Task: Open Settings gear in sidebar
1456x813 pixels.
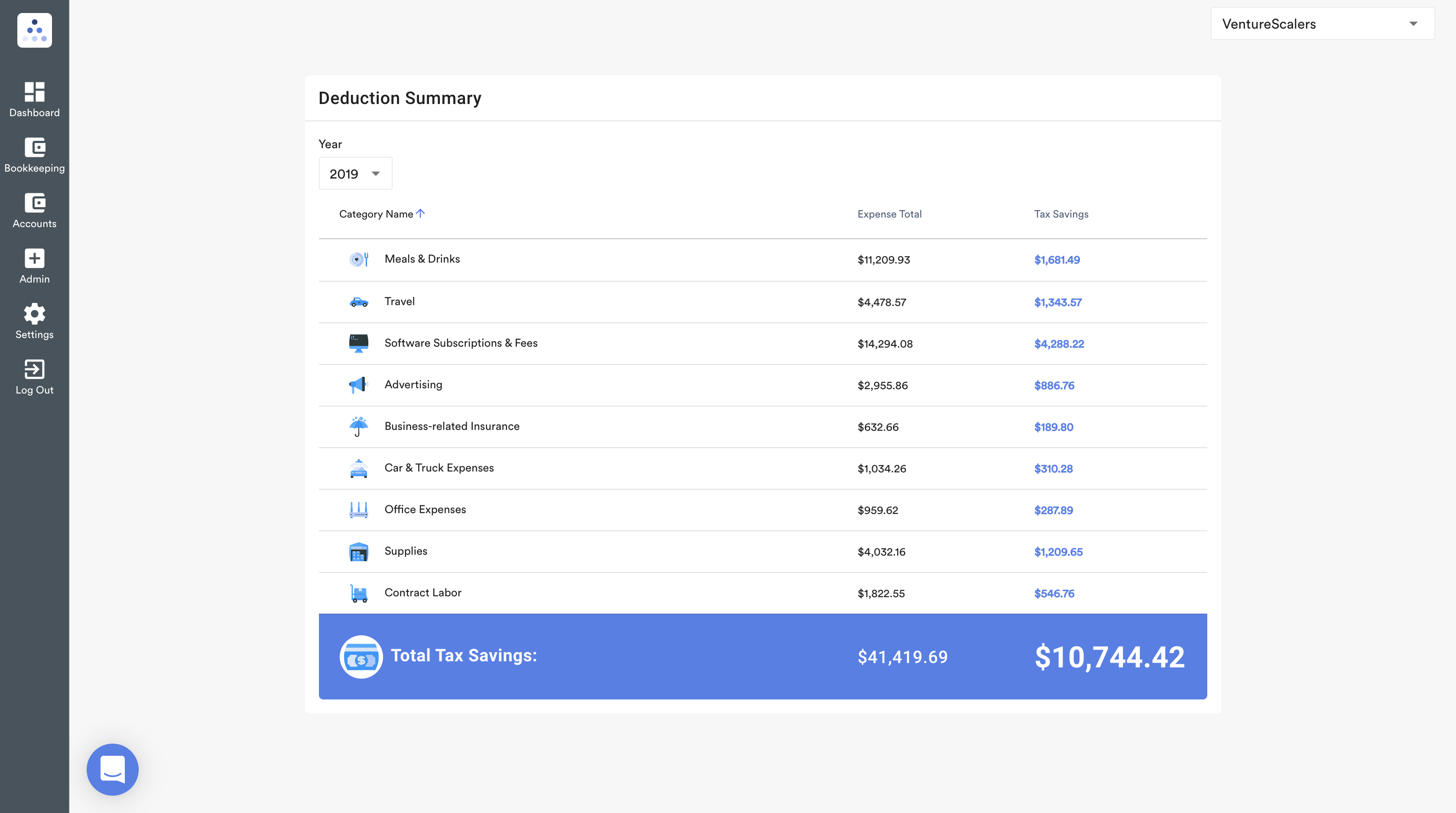Action: pos(35,314)
